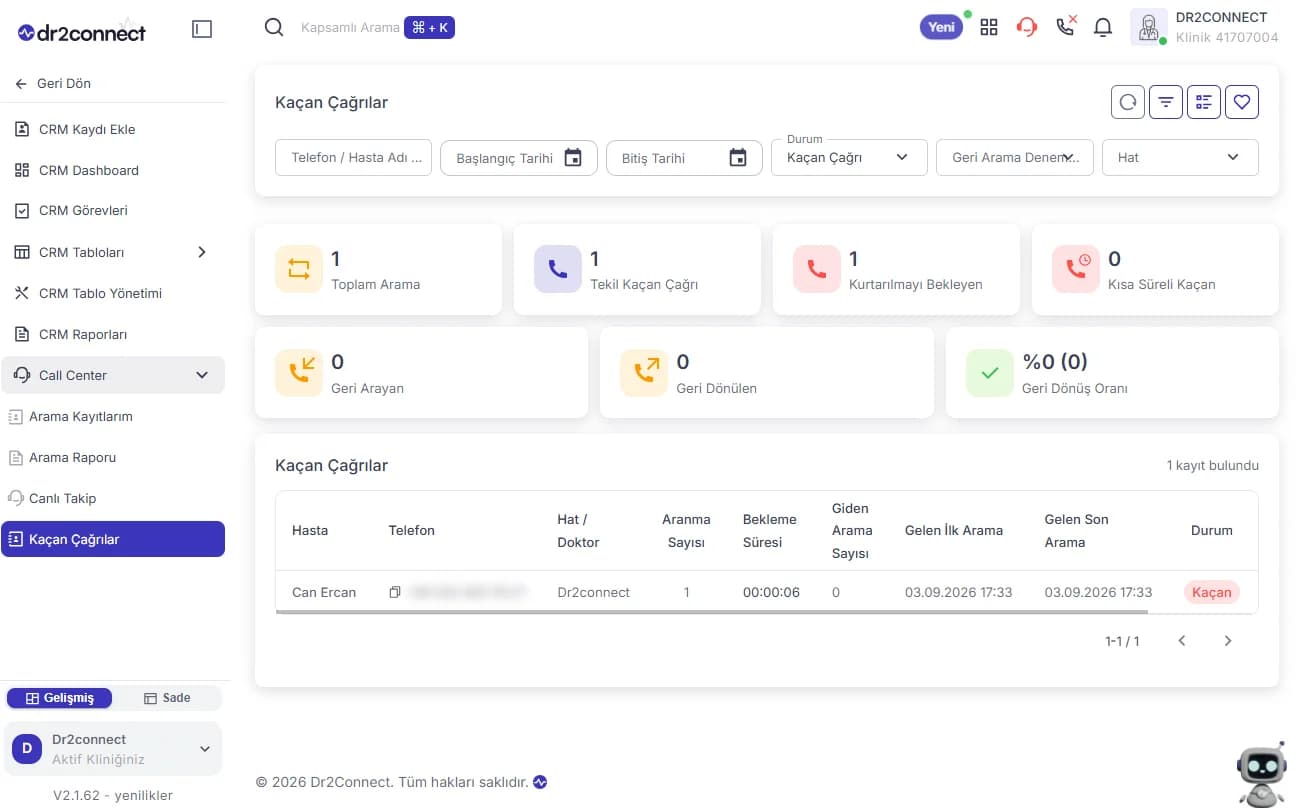Switch to Gelişmiş view mode
Viewport: 1302px width, 808px height.
click(60, 698)
